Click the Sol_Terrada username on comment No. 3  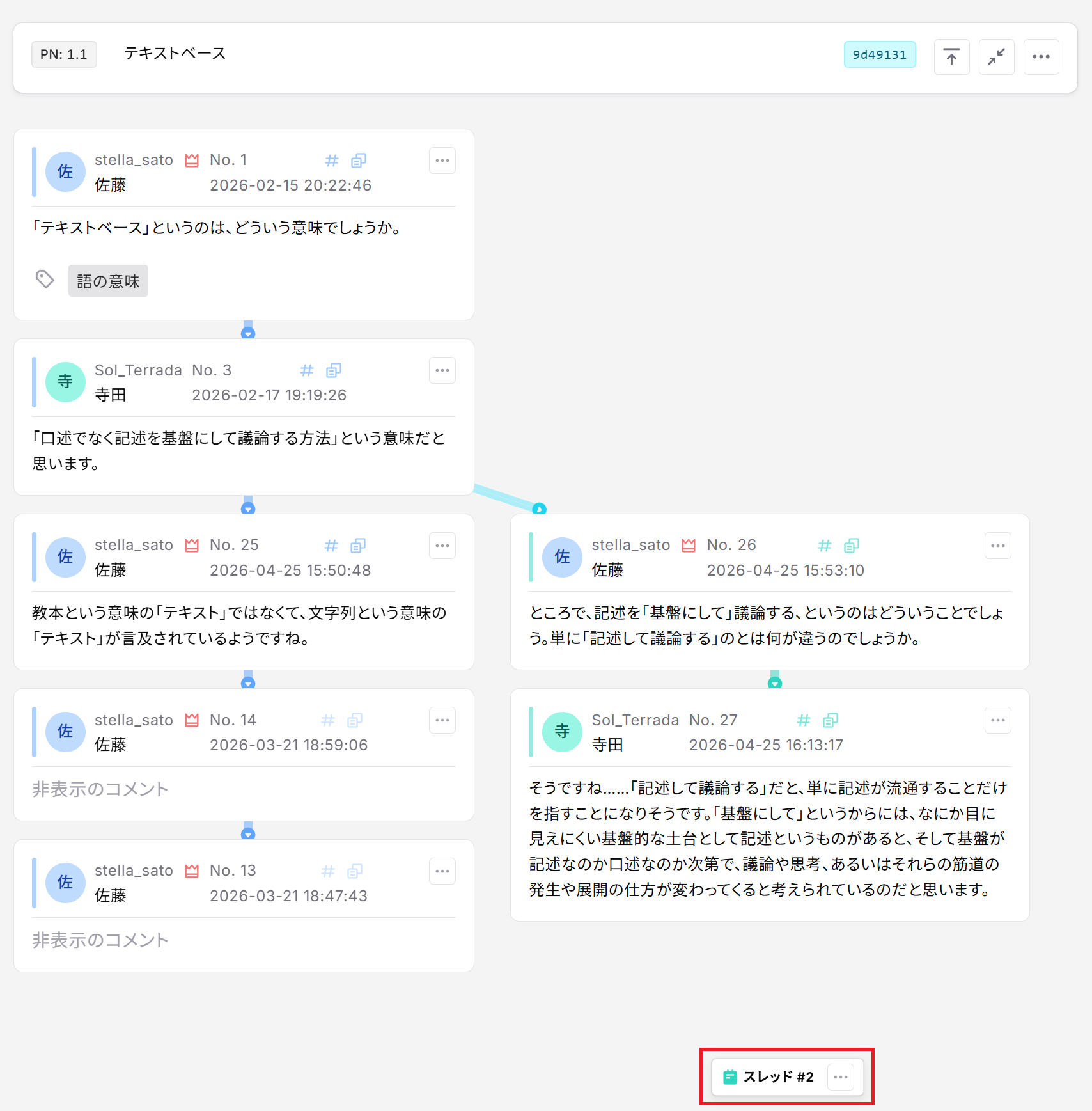pos(138,370)
